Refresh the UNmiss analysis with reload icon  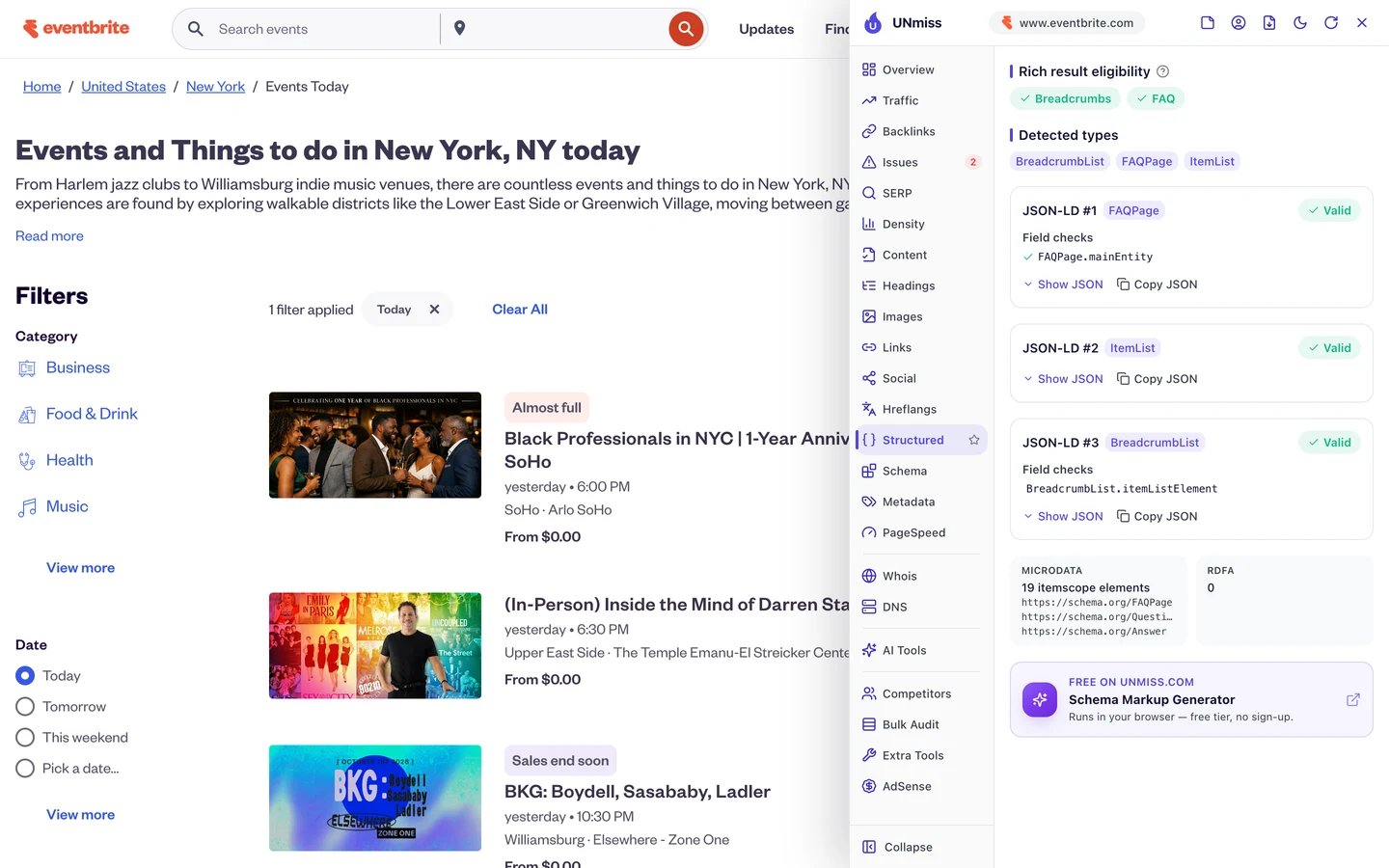1331,22
